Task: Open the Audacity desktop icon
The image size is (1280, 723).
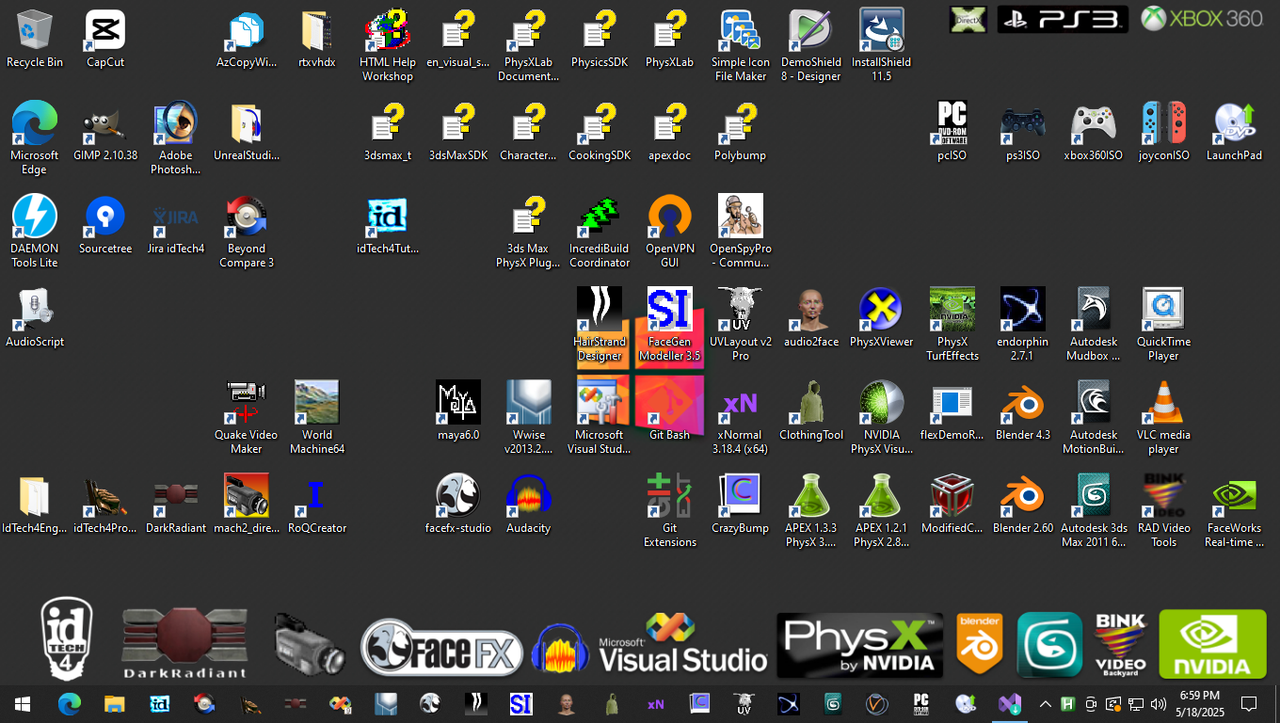Action: (x=528, y=504)
